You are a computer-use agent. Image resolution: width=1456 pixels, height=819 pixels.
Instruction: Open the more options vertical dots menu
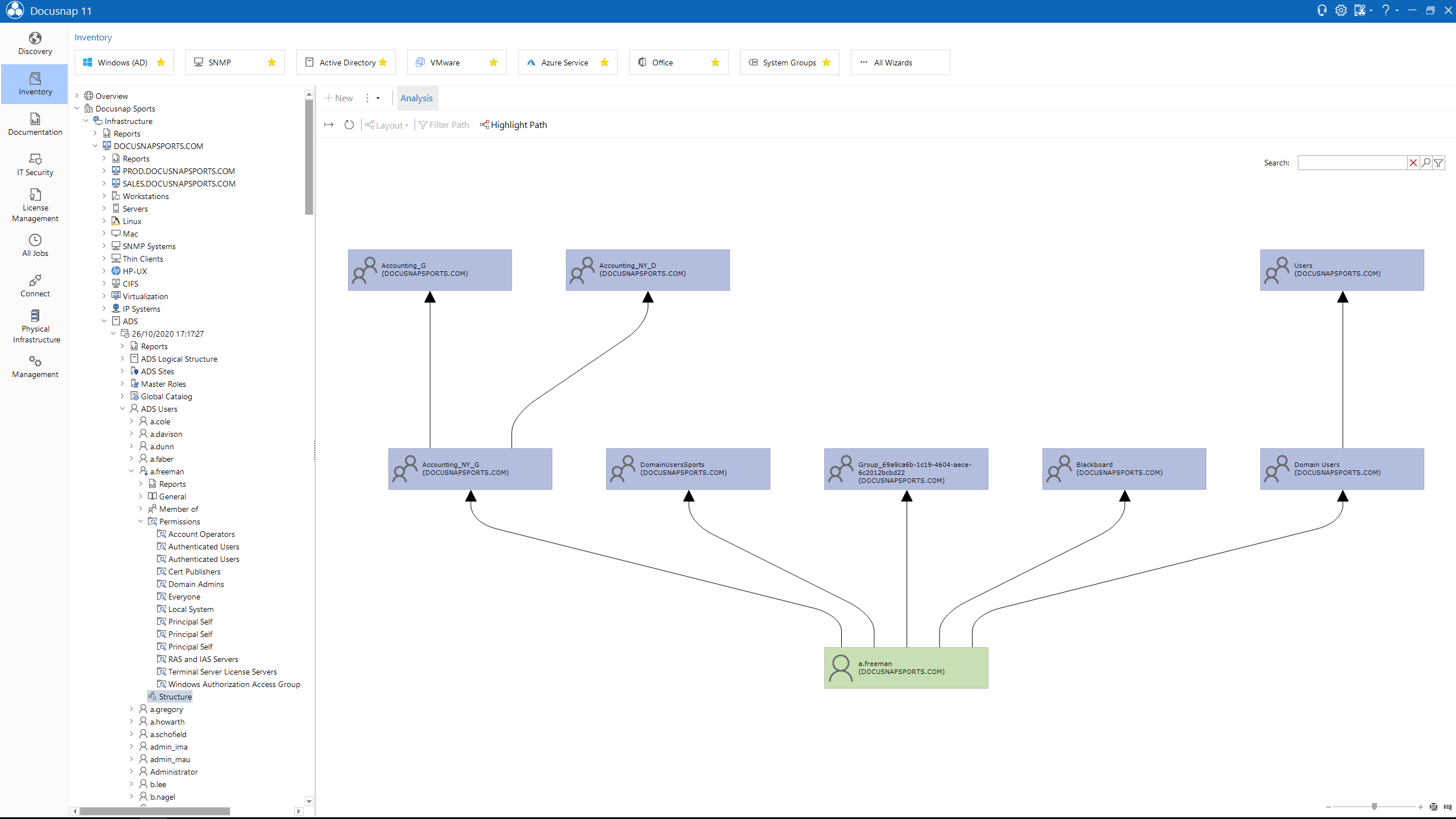367,98
